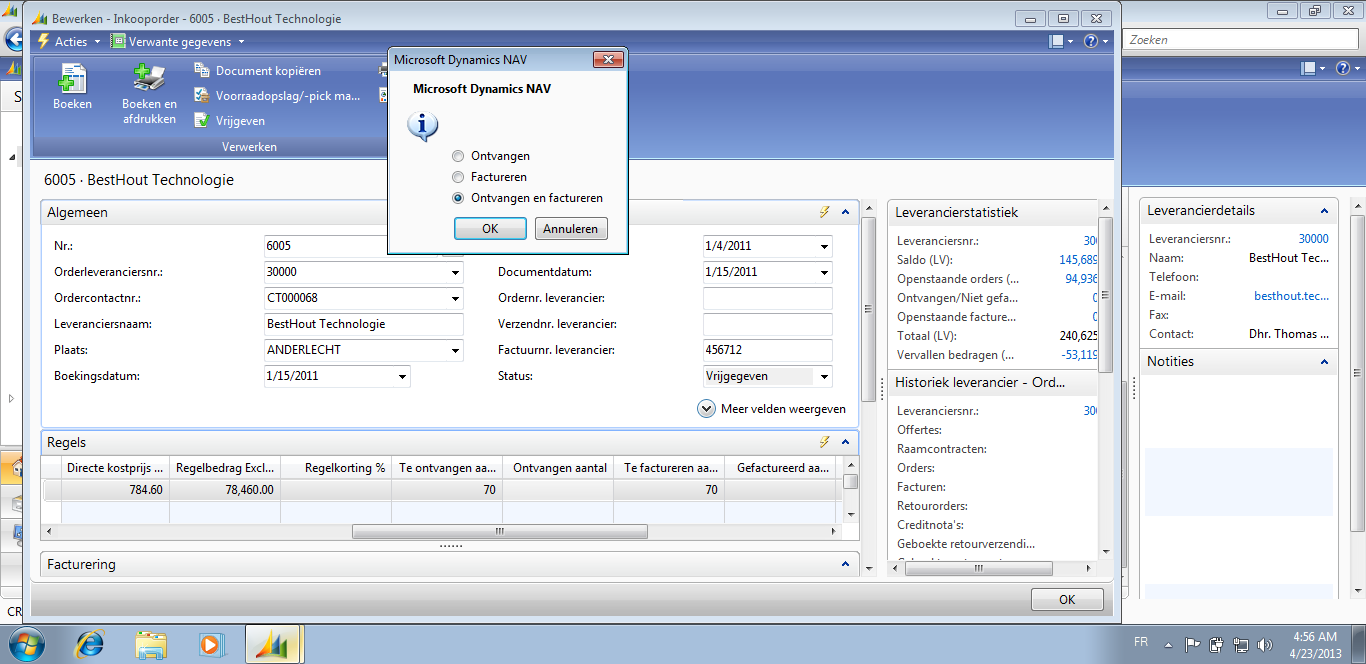Select the Factureren radio option

pos(458,177)
